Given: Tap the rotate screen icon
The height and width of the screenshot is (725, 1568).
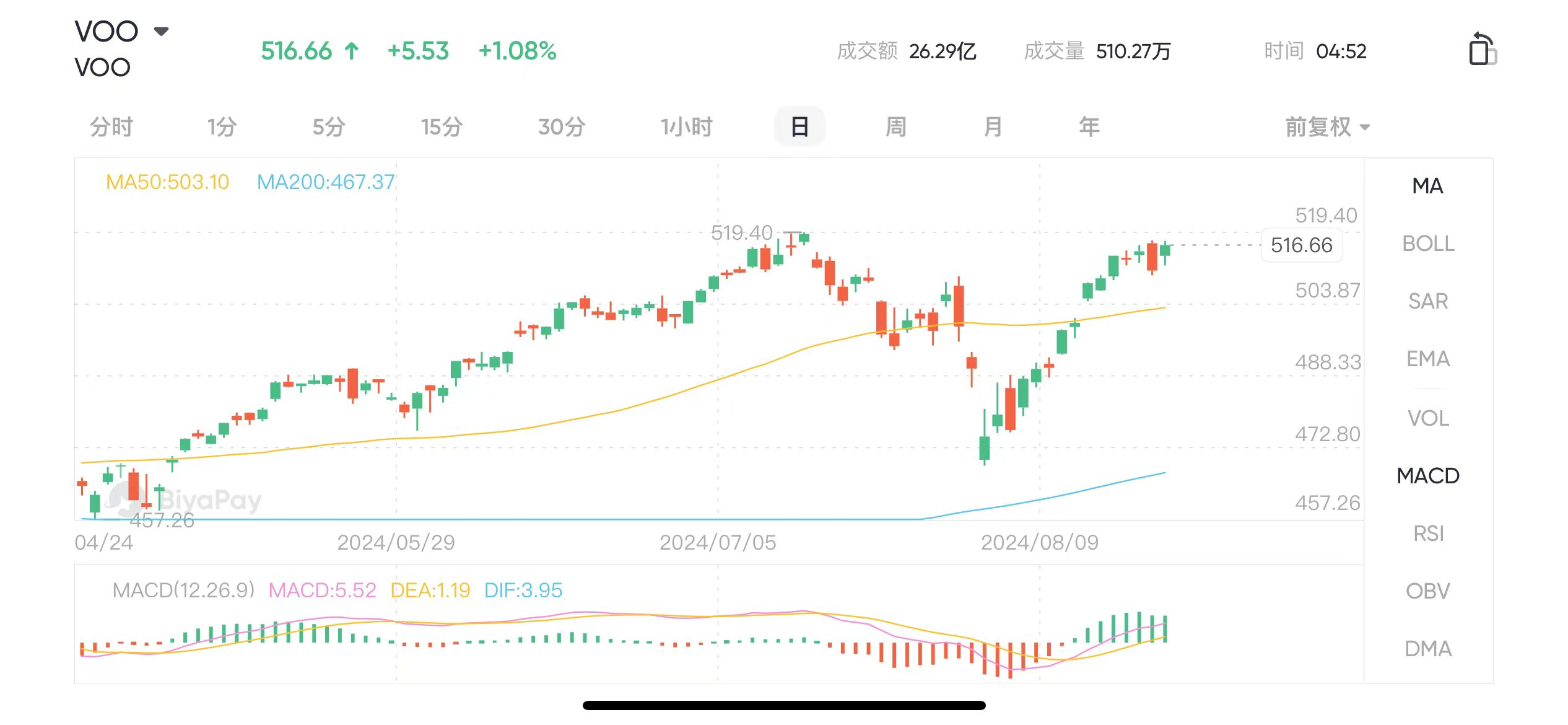Looking at the screenshot, I should [1483, 50].
